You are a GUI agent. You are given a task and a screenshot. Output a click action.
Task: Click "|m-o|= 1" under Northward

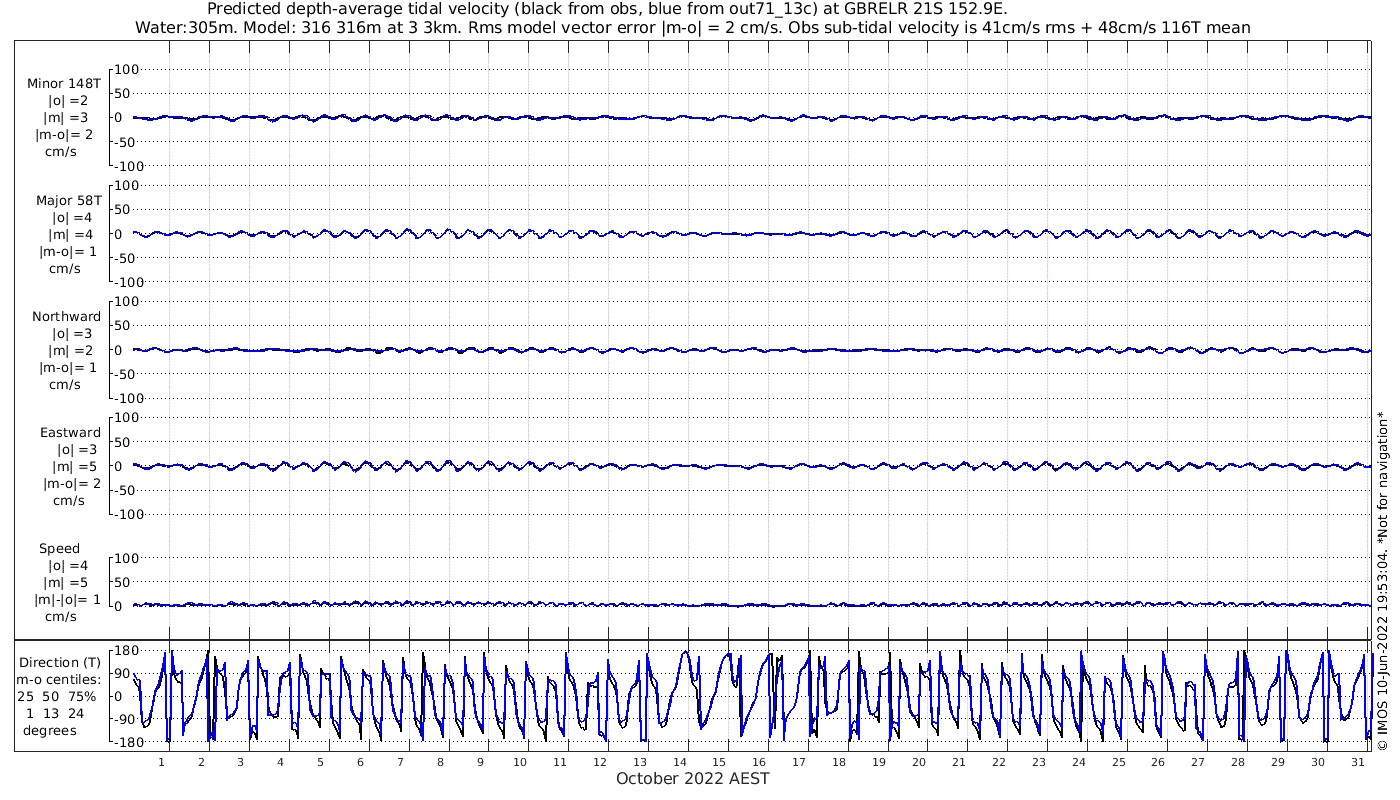click(67, 367)
